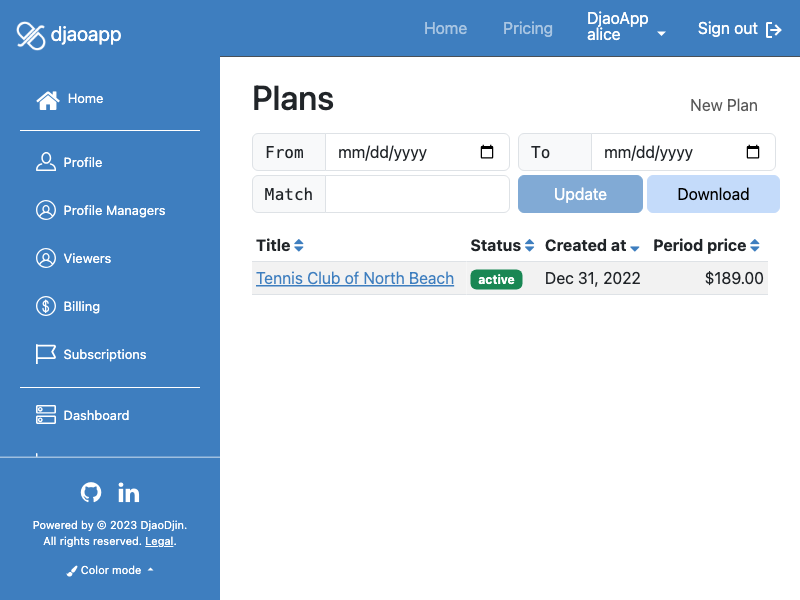Open the Tennis Club of North Beach plan

click(x=355, y=278)
